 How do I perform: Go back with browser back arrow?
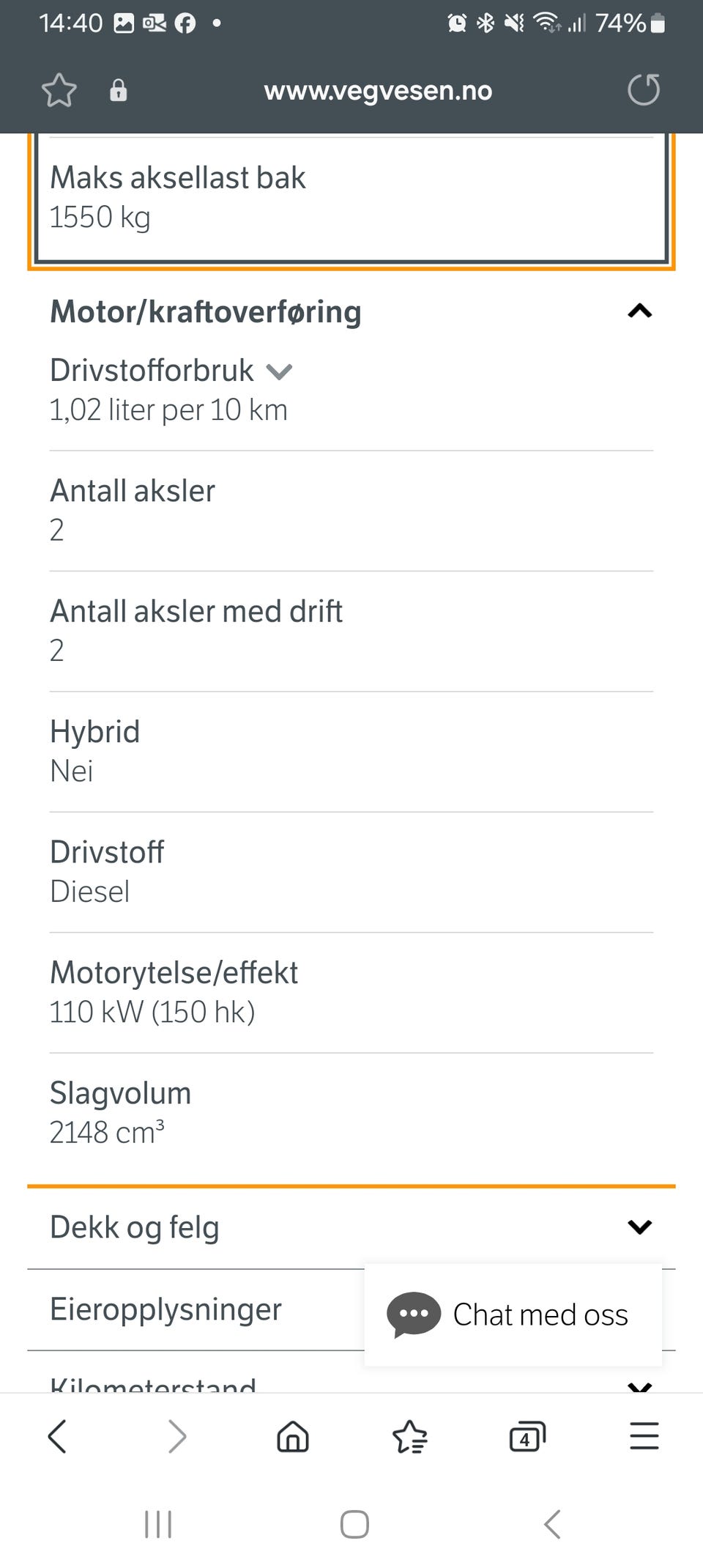click(x=57, y=1436)
